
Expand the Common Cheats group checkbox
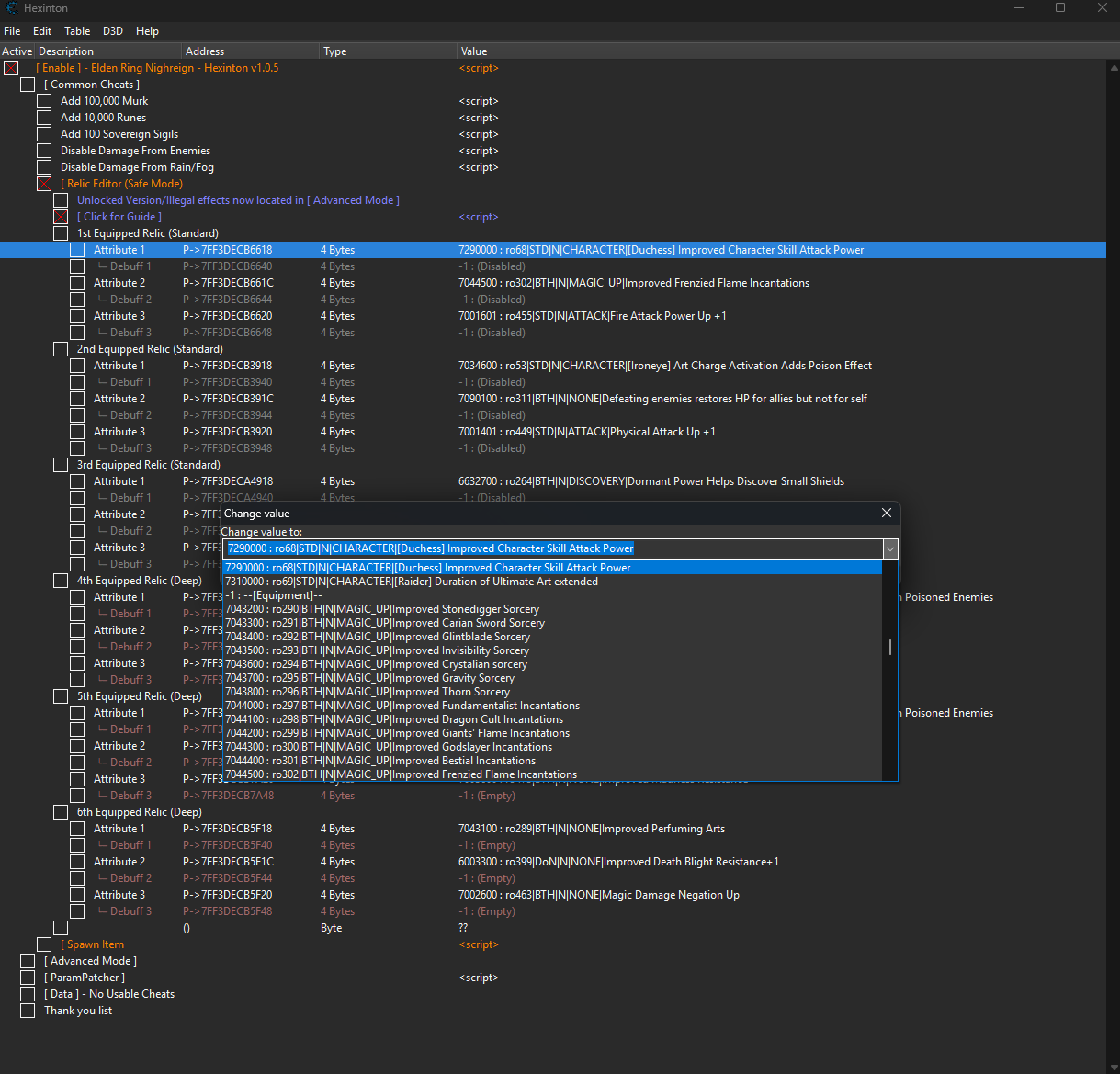click(x=28, y=85)
